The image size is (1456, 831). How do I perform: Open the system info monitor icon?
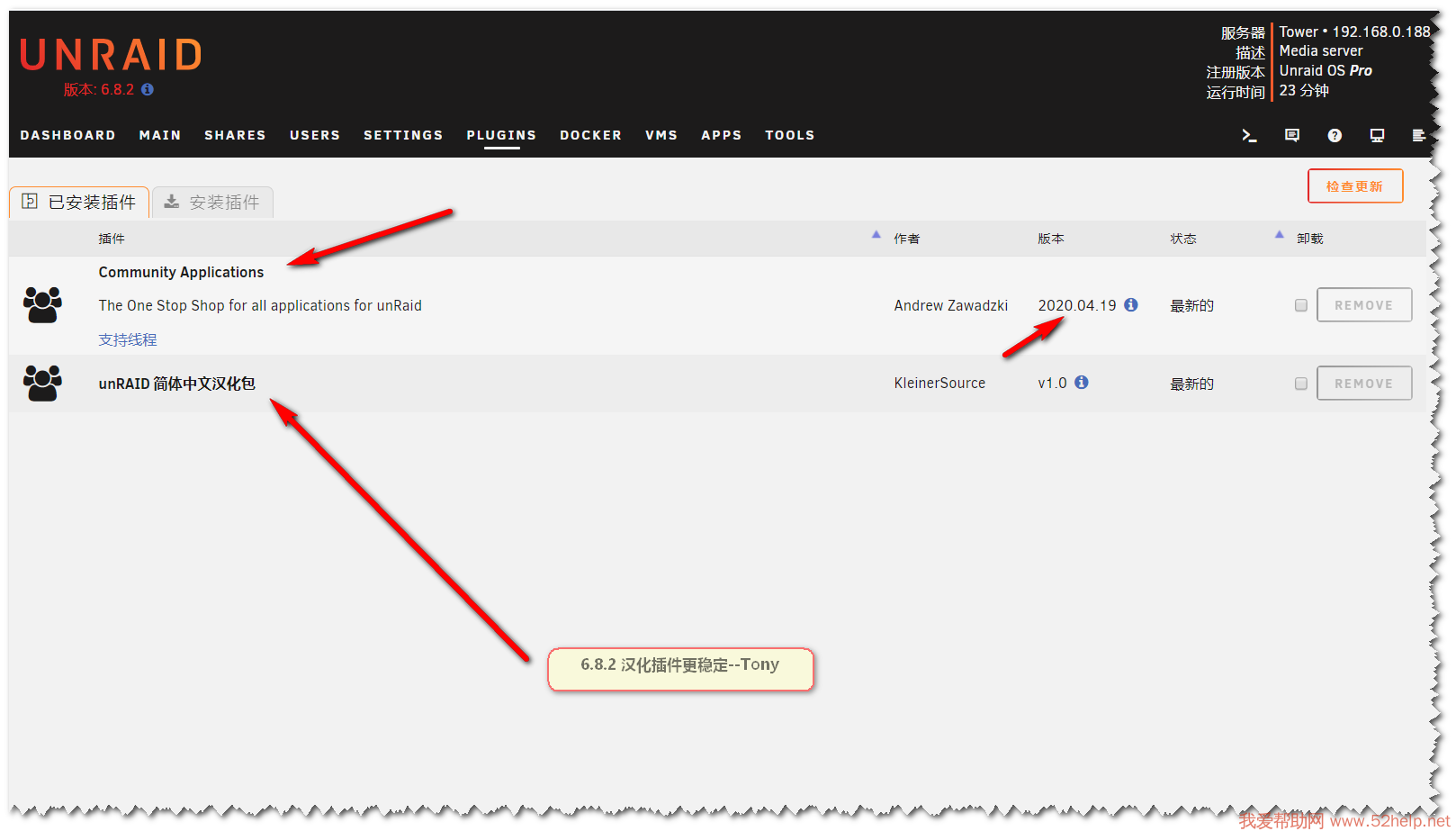1377,135
